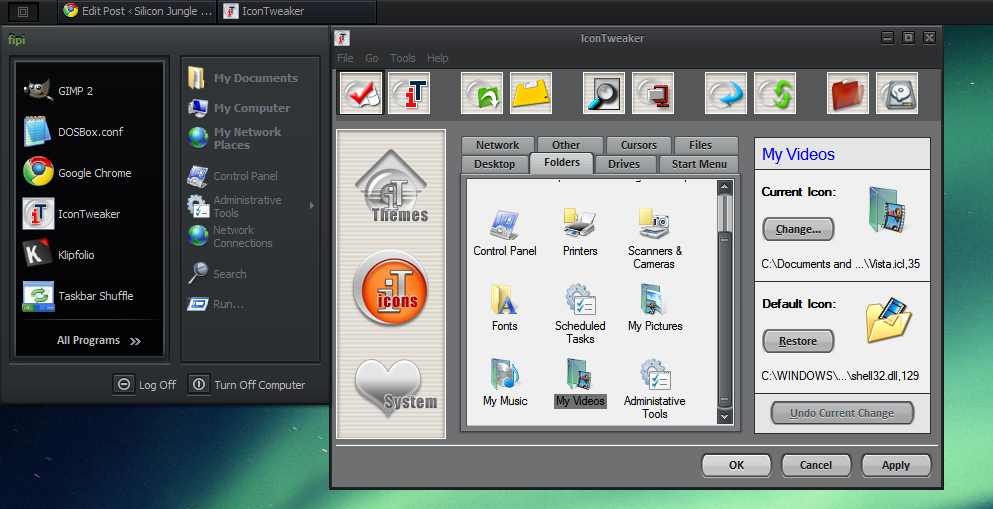Expand Administrative Tools submenu in start menu
This screenshot has height=509, width=993.
coord(251,206)
